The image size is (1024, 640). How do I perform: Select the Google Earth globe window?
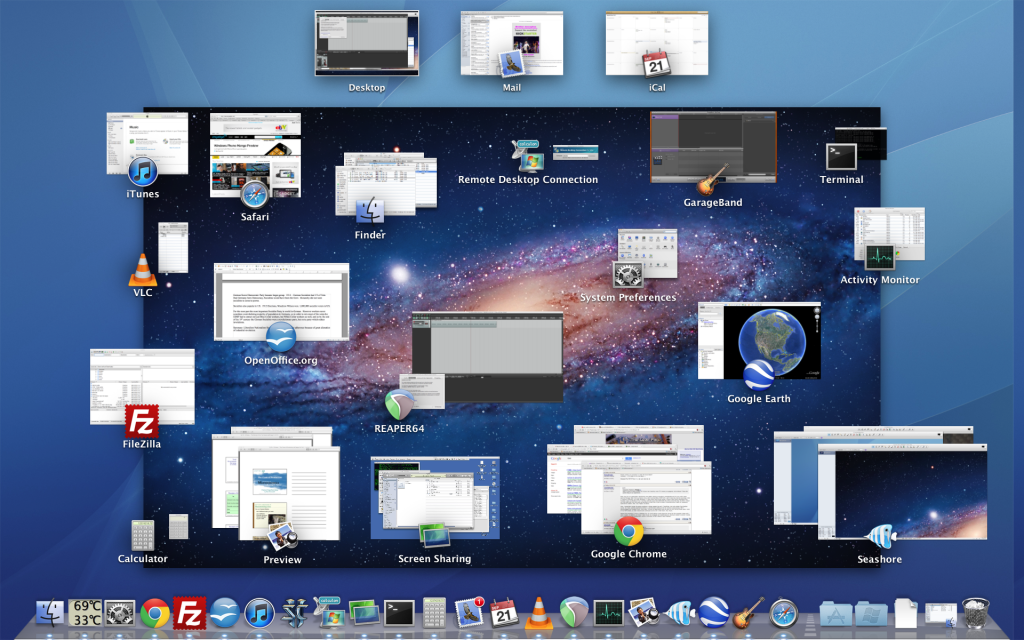click(759, 340)
